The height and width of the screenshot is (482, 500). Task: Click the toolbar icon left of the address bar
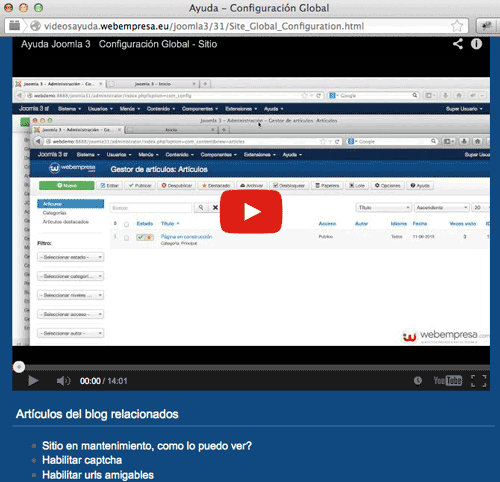(x=14, y=26)
